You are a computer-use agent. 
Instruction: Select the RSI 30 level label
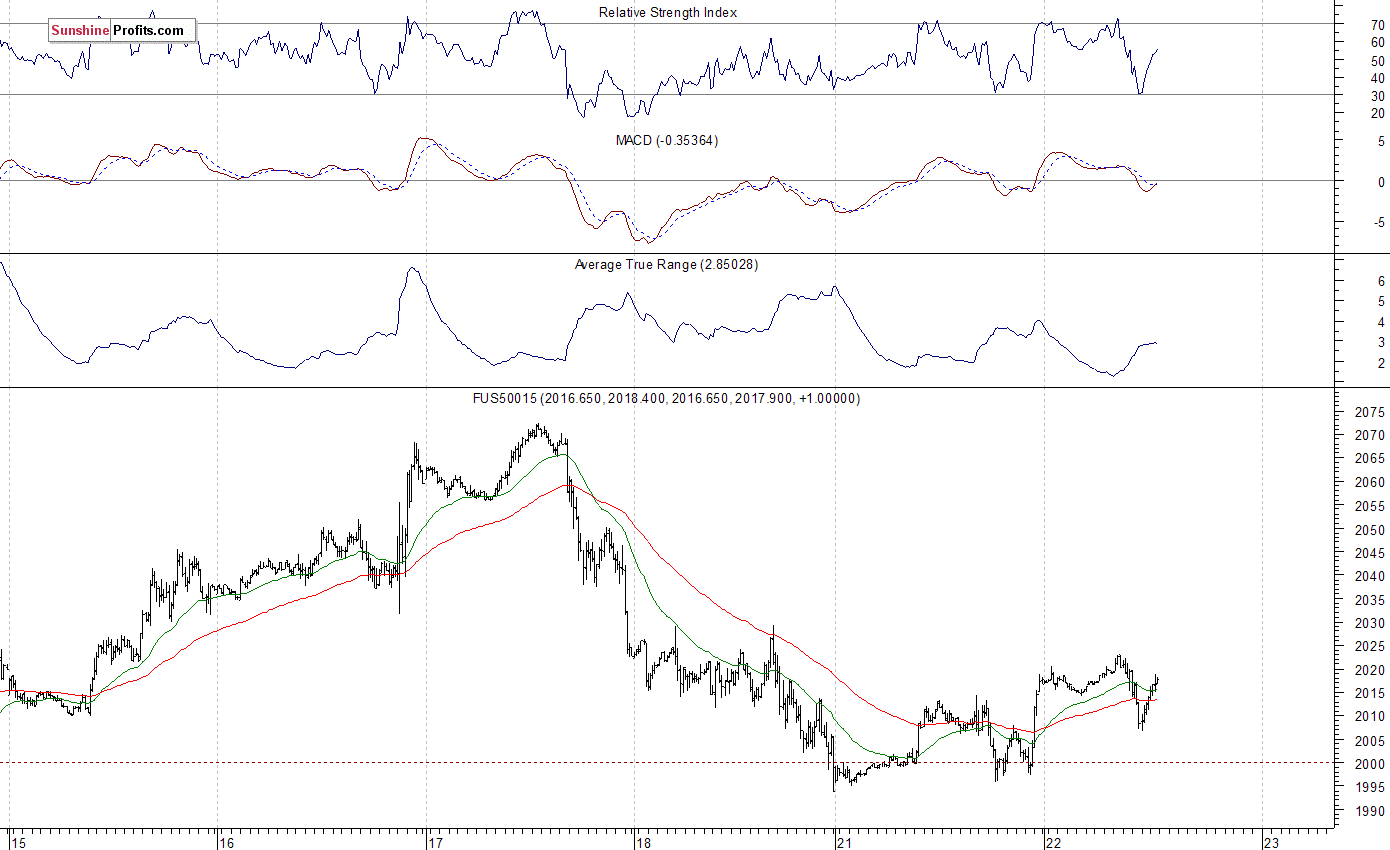pos(1379,96)
